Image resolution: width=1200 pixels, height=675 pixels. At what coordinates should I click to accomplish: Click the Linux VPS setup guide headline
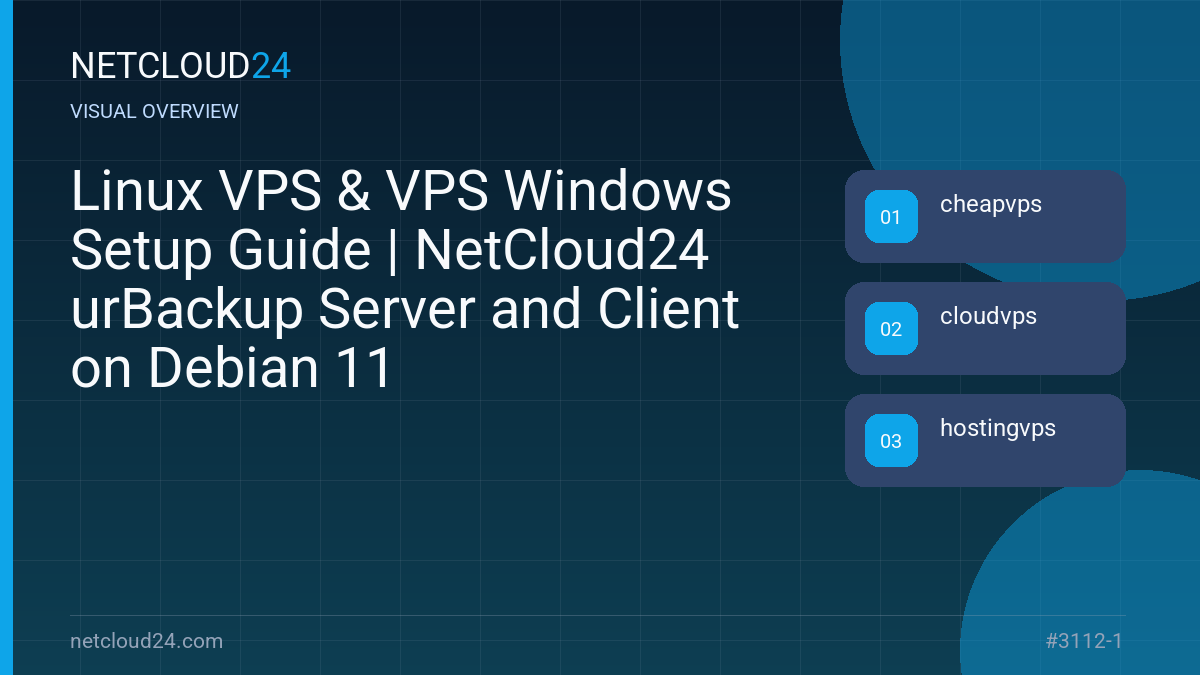click(x=405, y=281)
